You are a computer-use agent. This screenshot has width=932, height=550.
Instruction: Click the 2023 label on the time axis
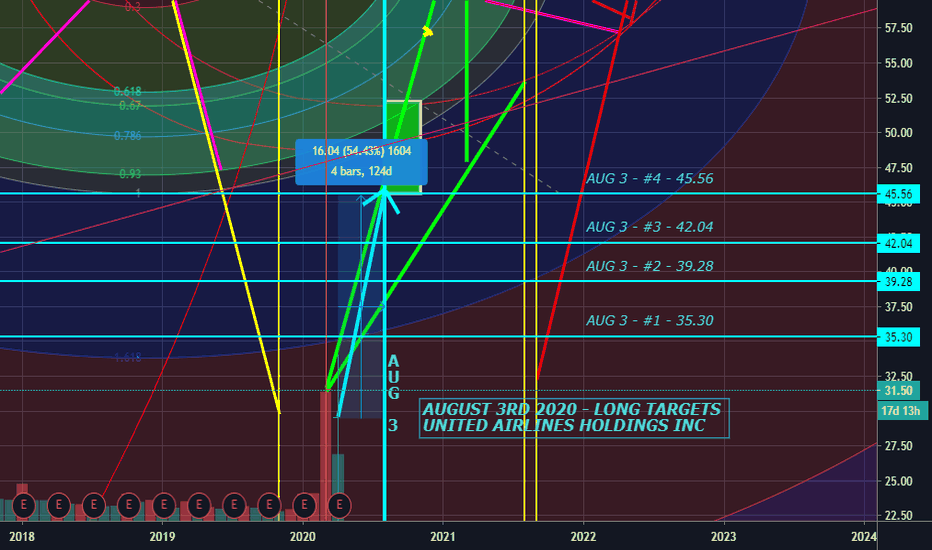723,536
